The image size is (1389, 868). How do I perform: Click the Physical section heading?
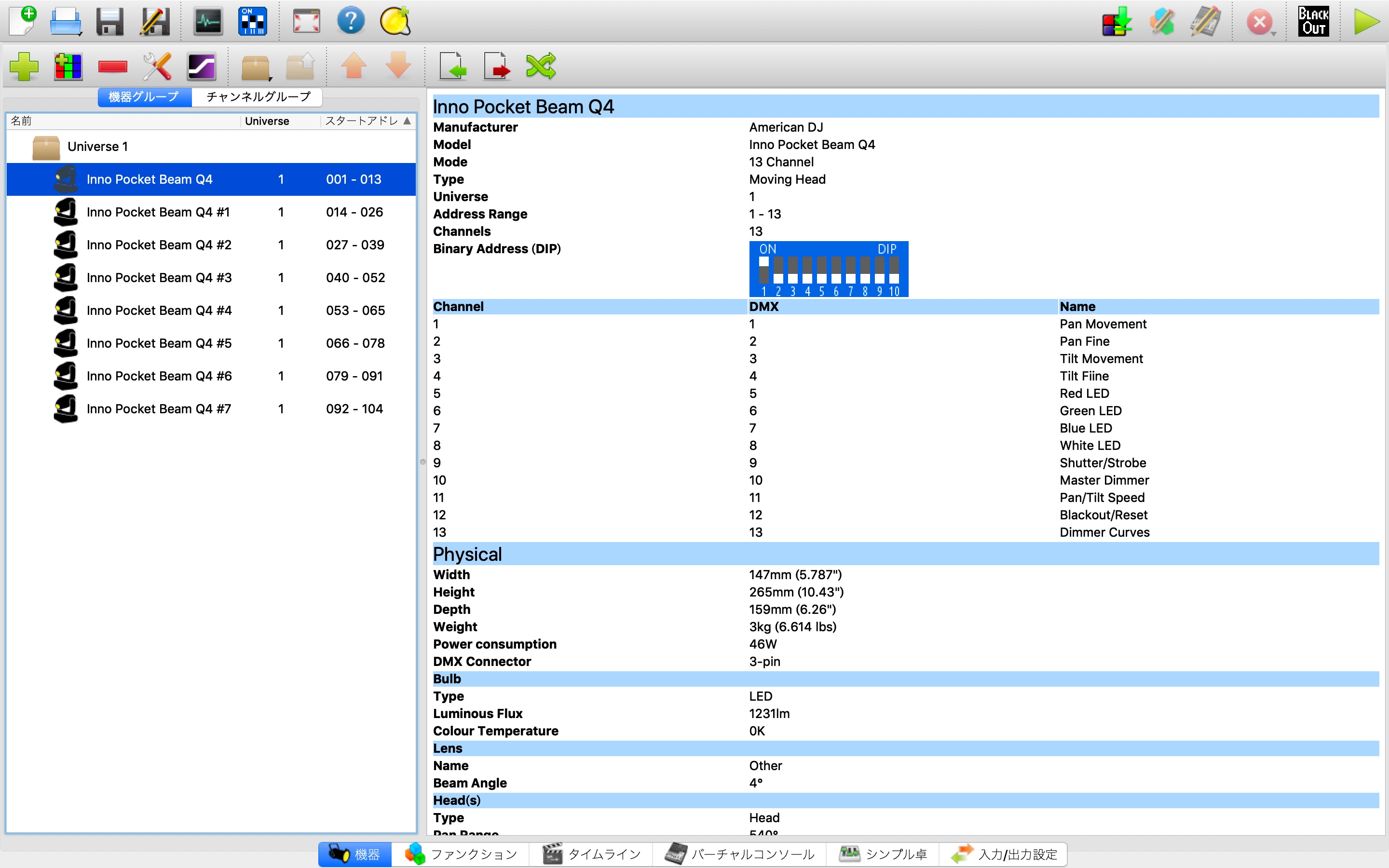pyautogui.click(x=467, y=554)
